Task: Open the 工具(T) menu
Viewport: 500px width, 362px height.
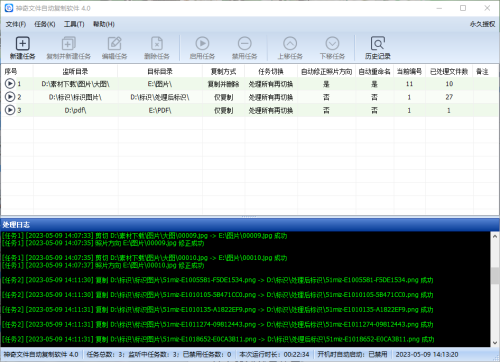Action: 74,24
